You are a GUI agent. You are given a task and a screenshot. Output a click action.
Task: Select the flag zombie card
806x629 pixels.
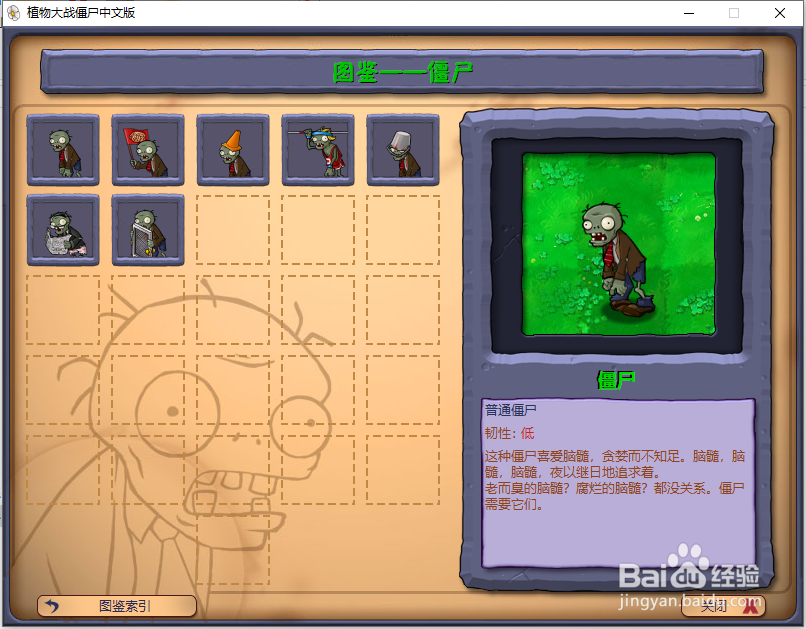coord(148,150)
